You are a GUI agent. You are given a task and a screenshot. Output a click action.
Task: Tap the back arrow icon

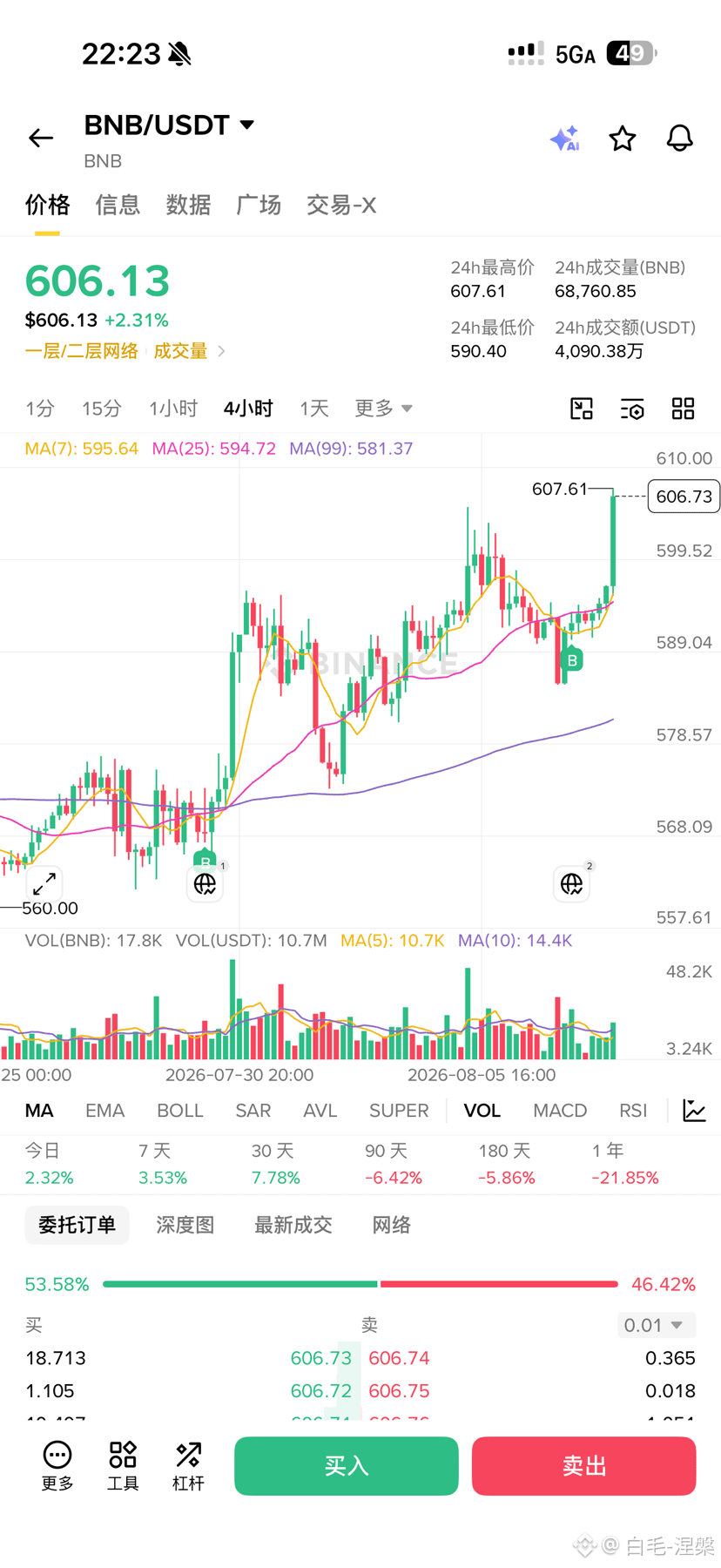pyautogui.click(x=41, y=138)
